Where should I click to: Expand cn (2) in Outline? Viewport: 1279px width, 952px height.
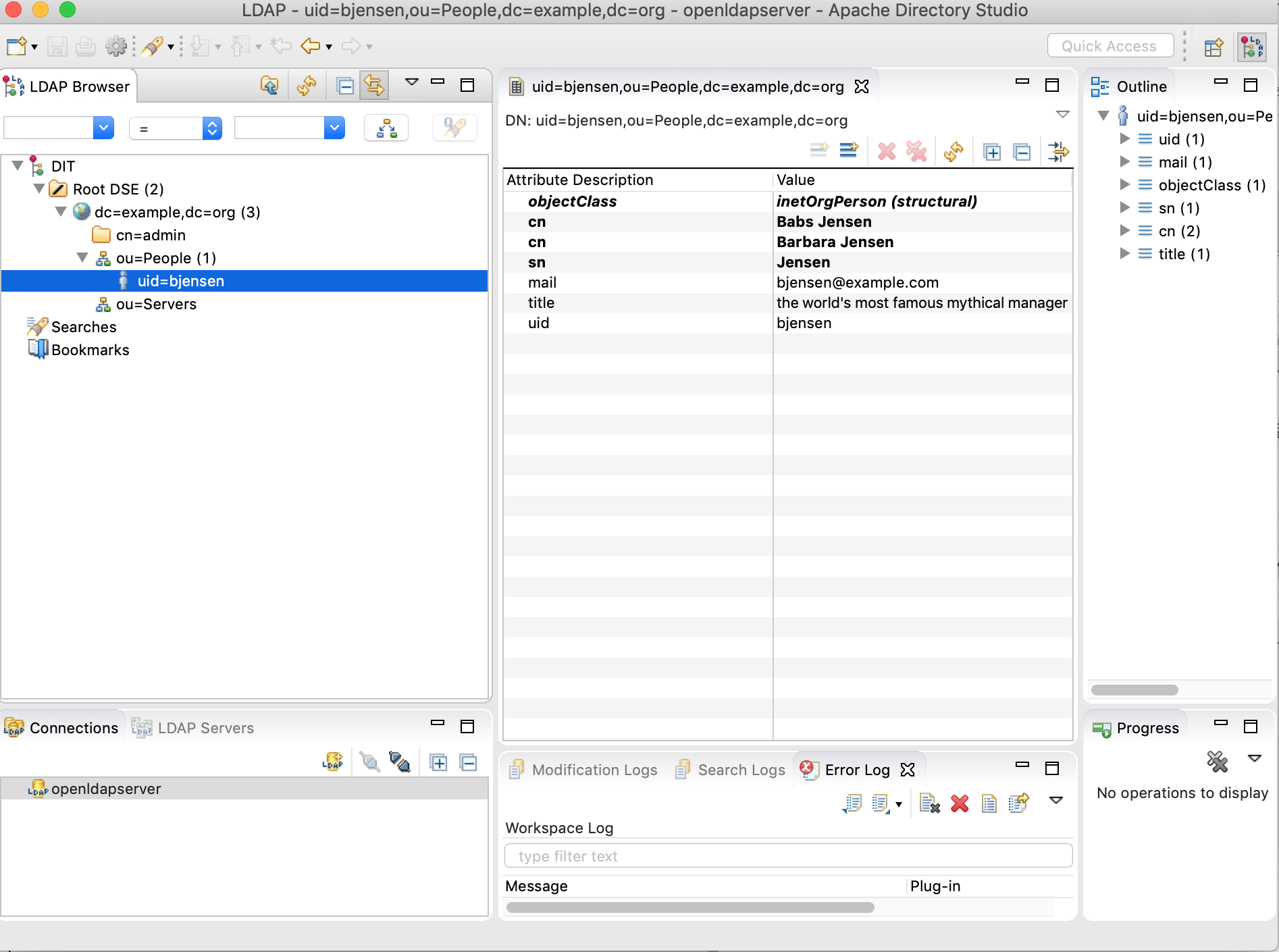pos(1124,230)
